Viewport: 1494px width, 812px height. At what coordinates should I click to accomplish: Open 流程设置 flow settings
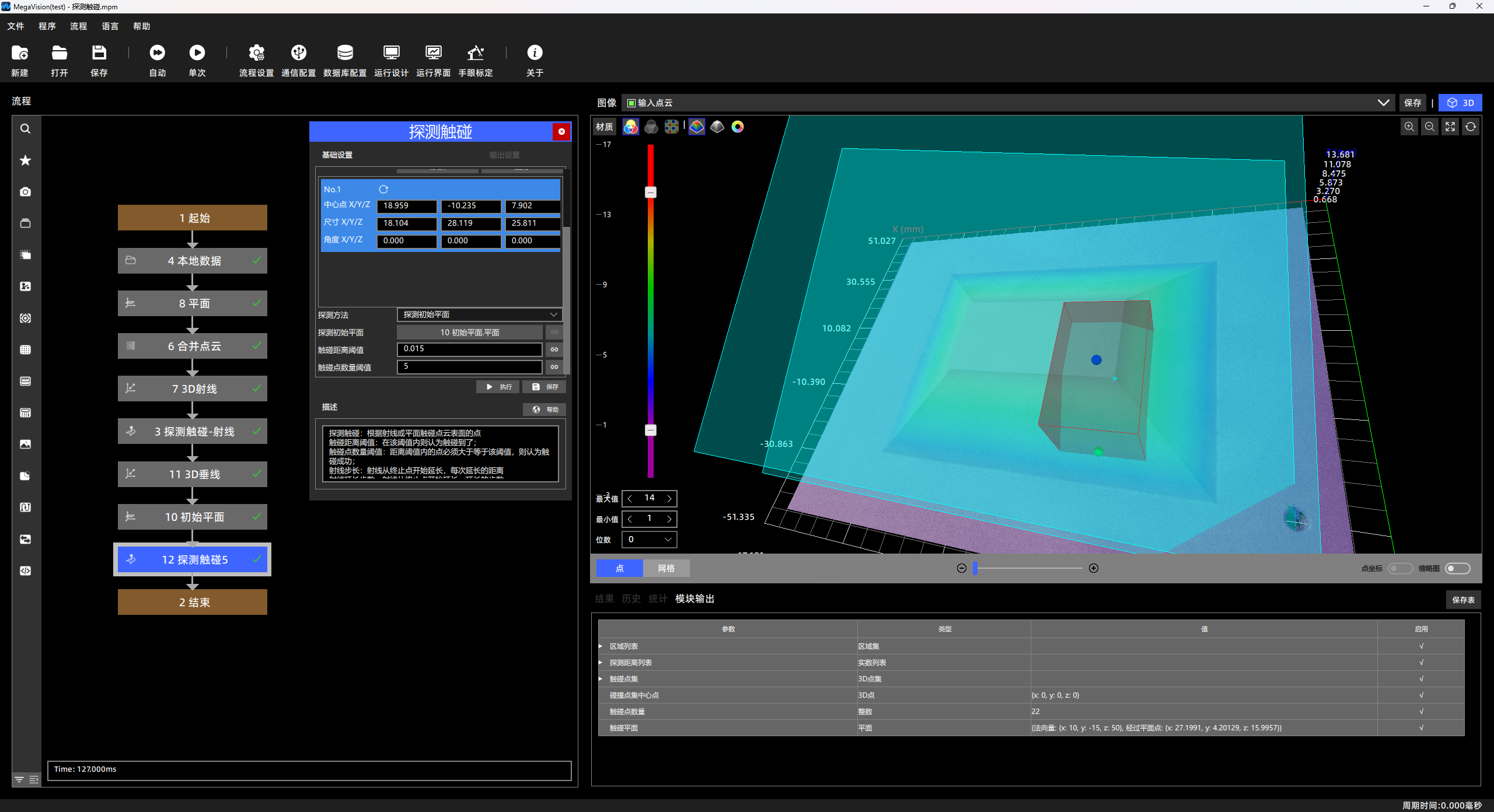click(257, 53)
